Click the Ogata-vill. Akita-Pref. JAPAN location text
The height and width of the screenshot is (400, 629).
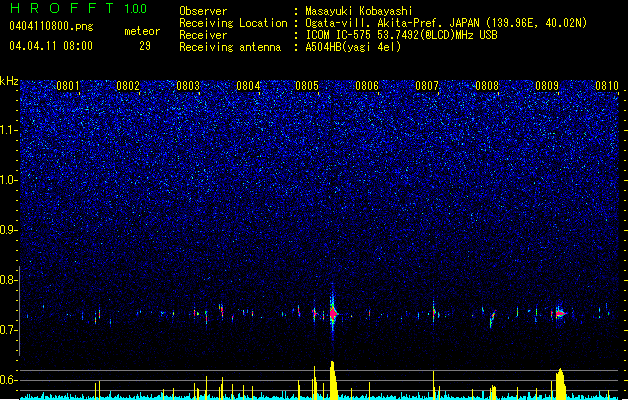click(x=446, y=23)
